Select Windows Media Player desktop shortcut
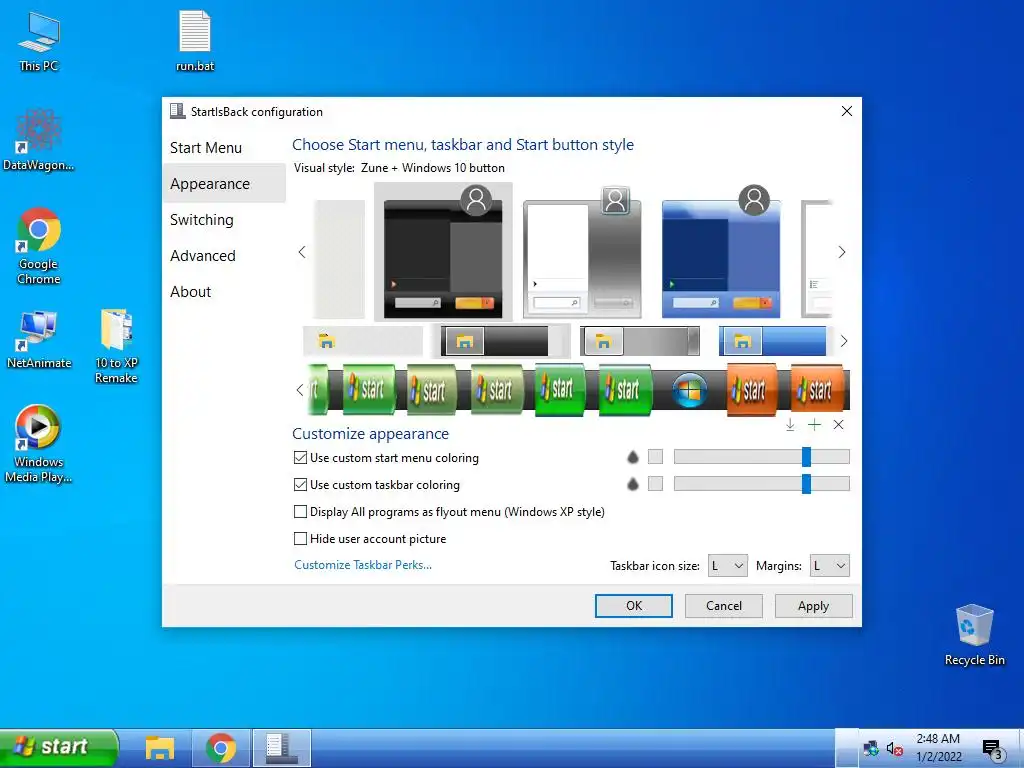Image resolution: width=1024 pixels, height=768 pixels. click(x=39, y=444)
